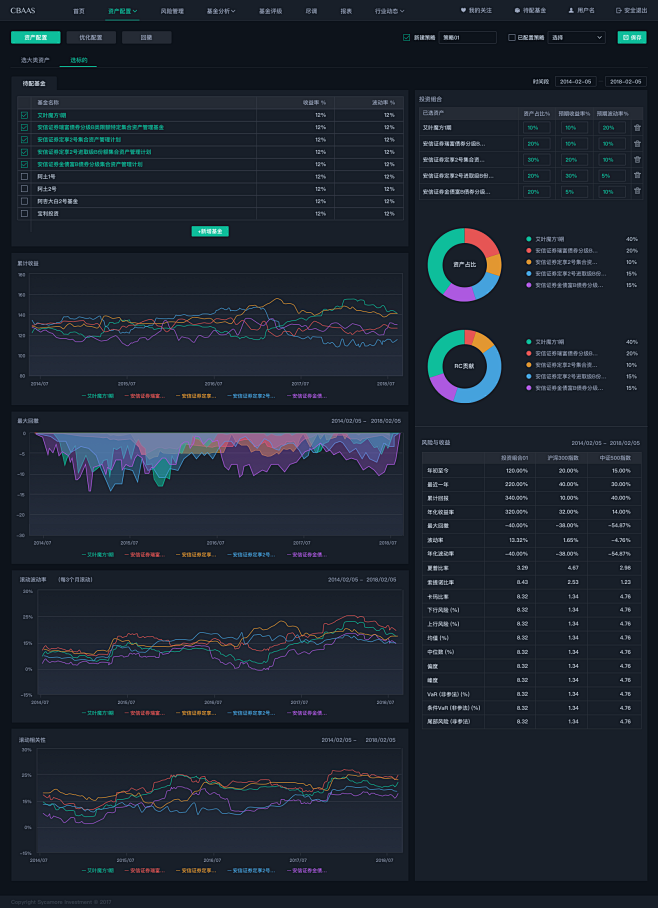Click the 安全退出 logout icon
The width and height of the screenshot is (658, 908).
[x=619, y=10]
